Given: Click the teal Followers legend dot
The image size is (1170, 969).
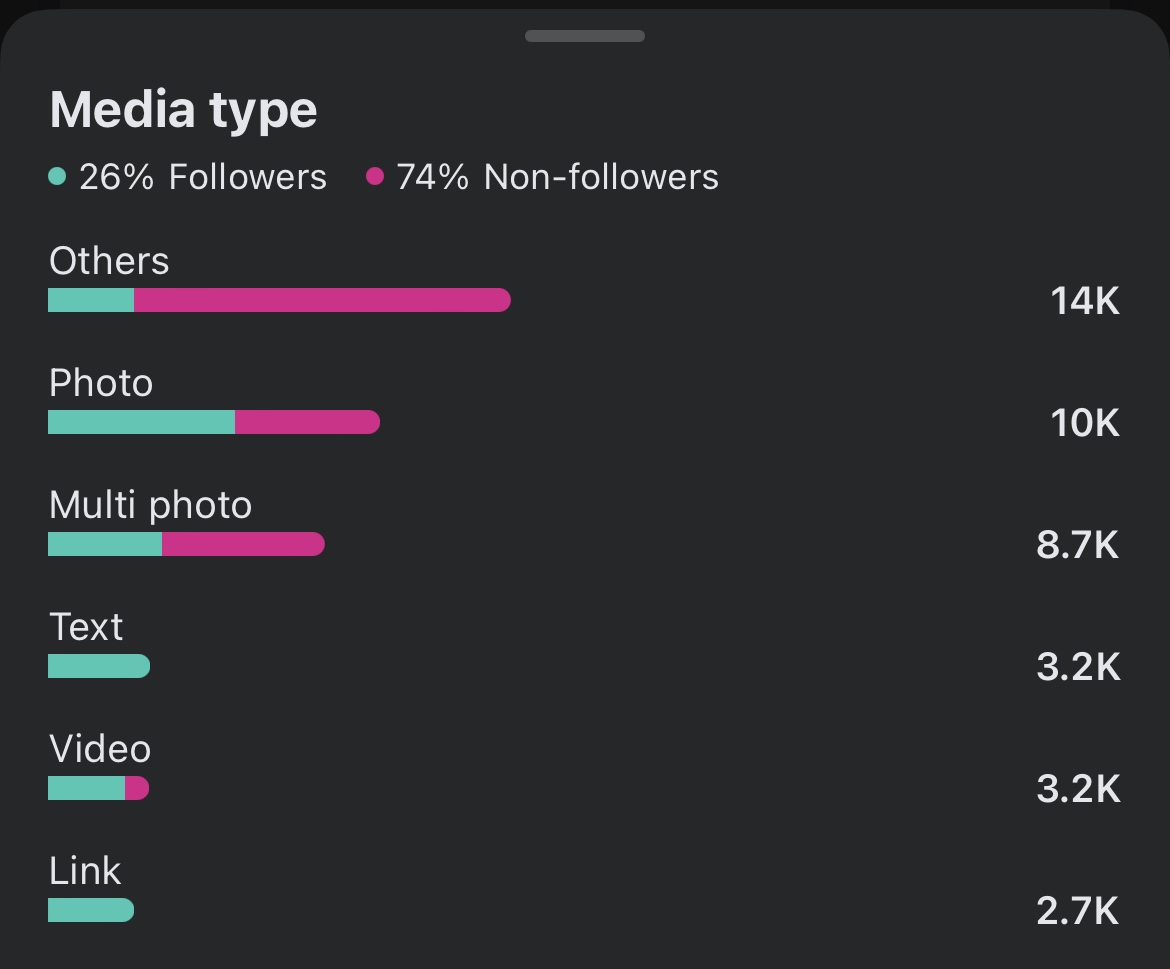Looking at the screenshot, I should [x=57, y=177].
